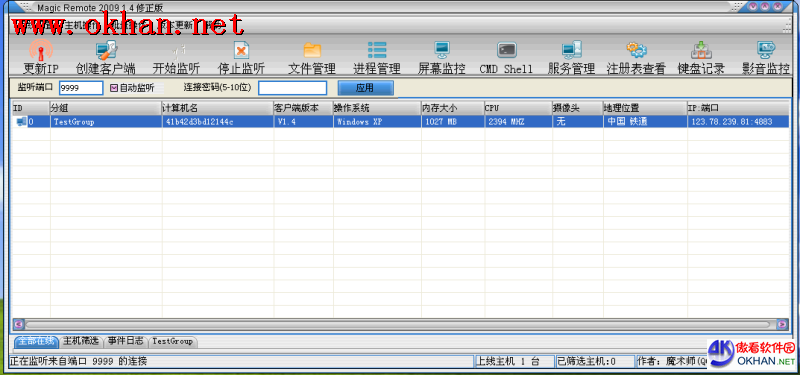Screen dimensions: 800x375
Task: Click the 更新IP antenna icon
Action: pos(41,50)
